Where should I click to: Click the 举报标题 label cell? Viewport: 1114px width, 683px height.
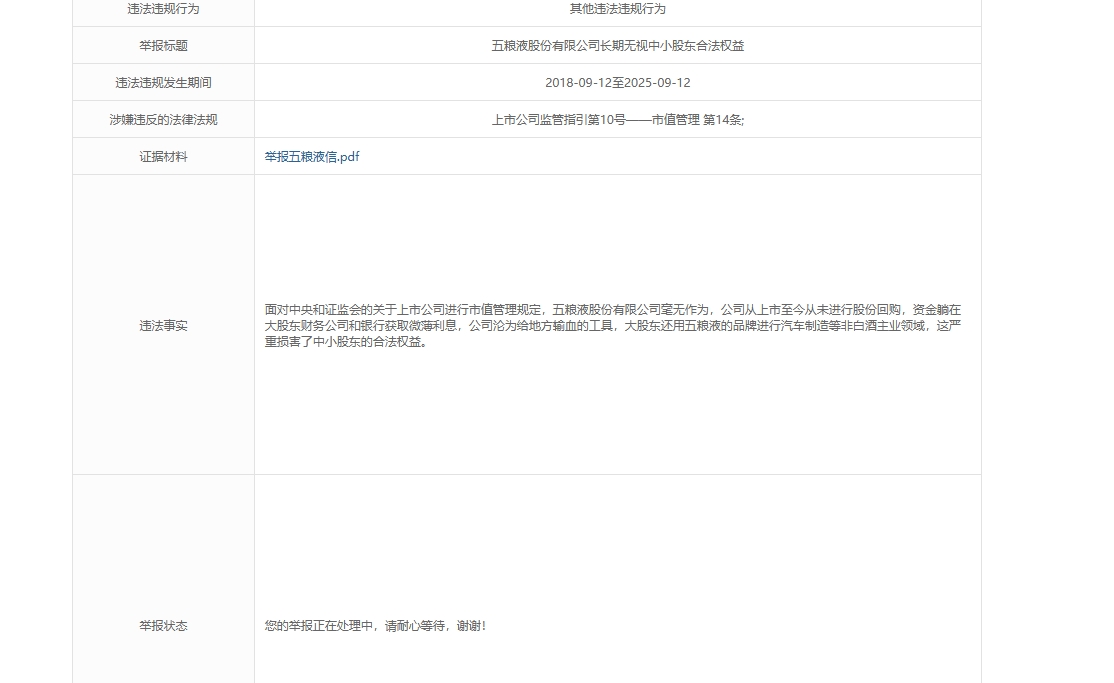tap(163, 45)
